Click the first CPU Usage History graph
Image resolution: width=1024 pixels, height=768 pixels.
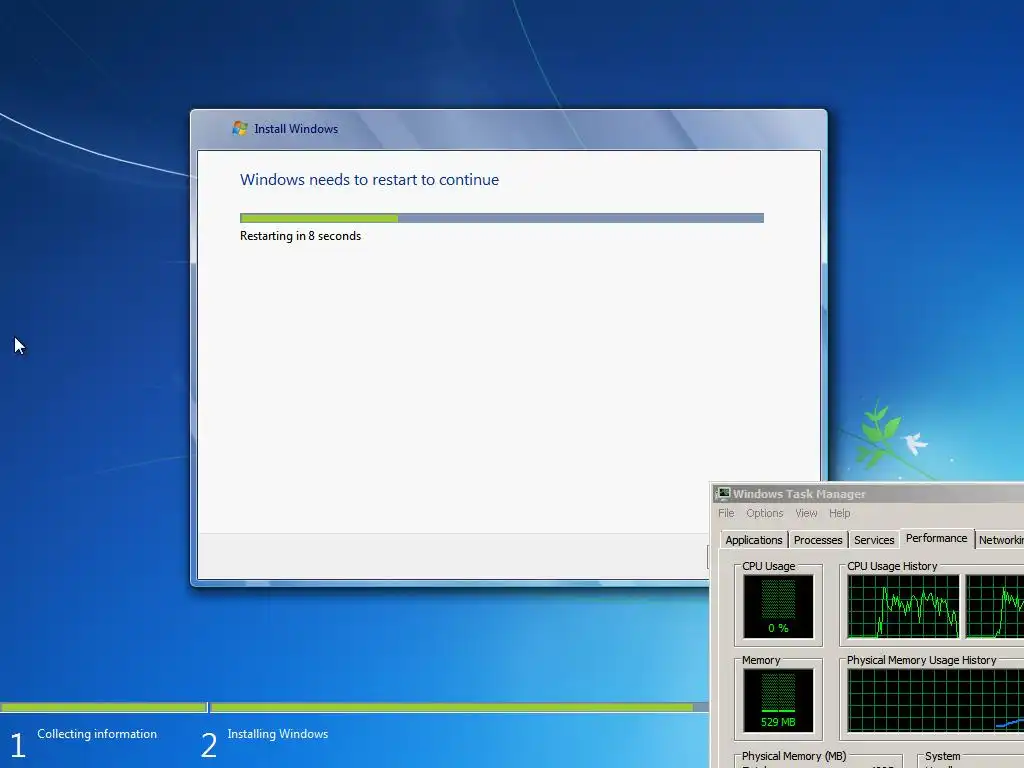[x=903, y=607]
